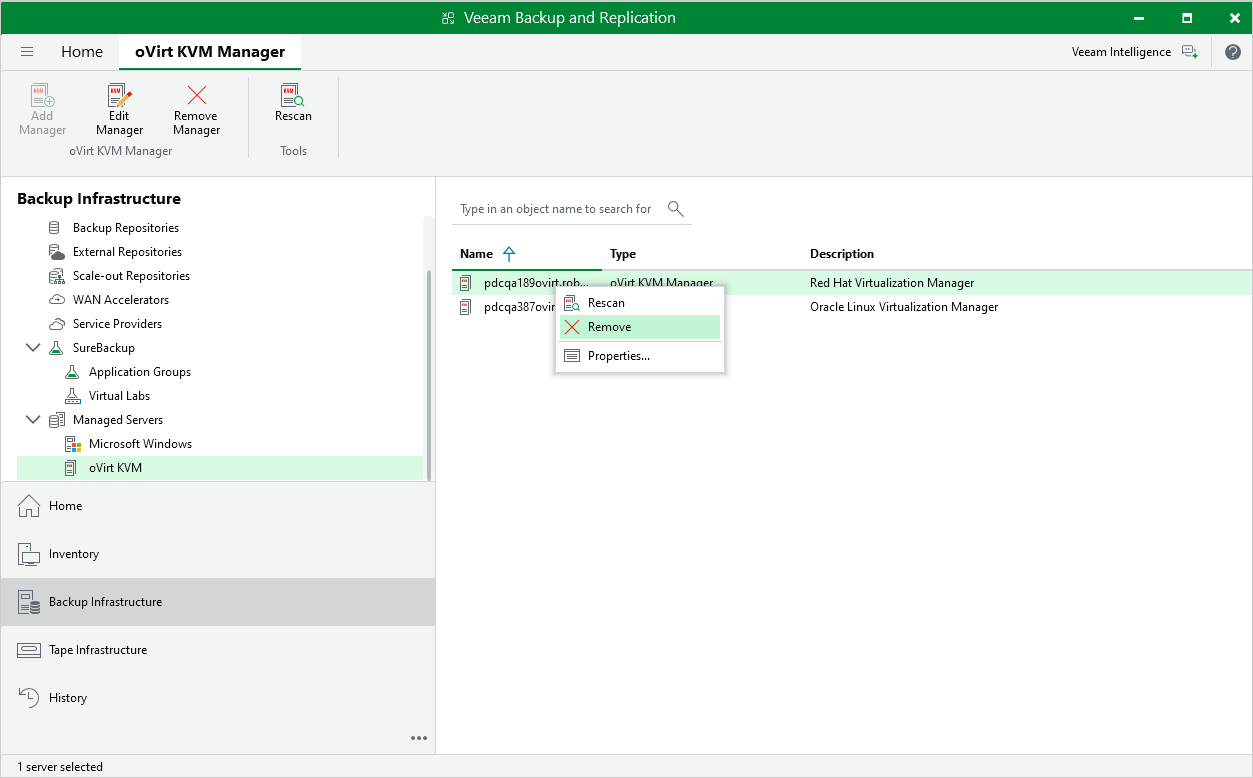Click the search magnifier icon
Image resolution: width=1253 pixels, height=778 pixels.
point(675,208)
